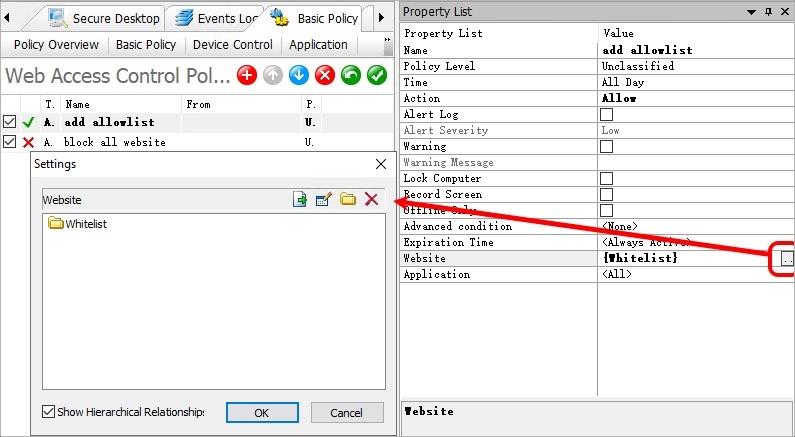
Task: Open Website browse ellipsis button
Action: click(787, 259)
